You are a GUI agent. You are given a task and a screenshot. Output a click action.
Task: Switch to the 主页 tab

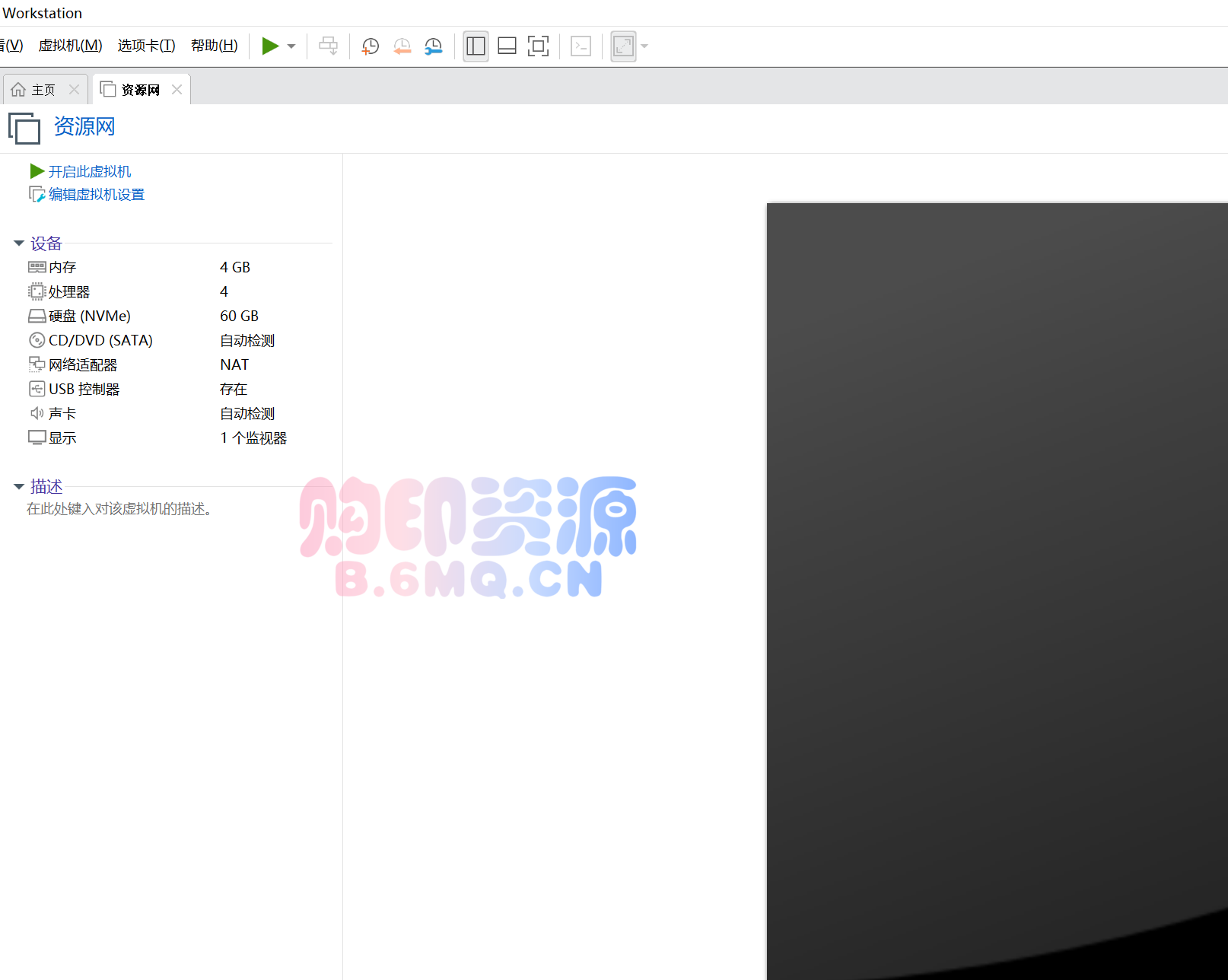coord(43,90)
